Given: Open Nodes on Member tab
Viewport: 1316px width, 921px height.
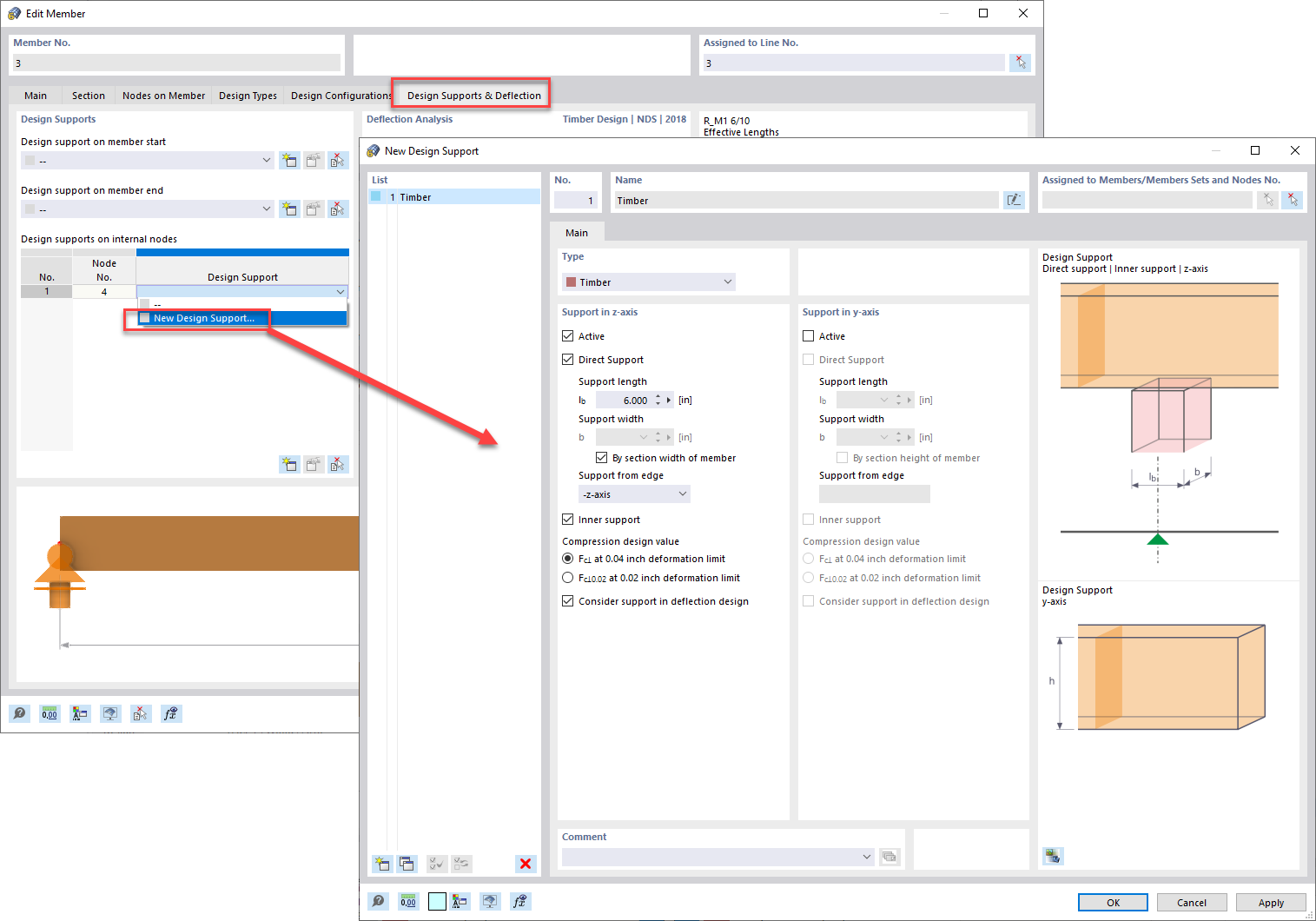Looking at the screenshot, I should point(163,96).
